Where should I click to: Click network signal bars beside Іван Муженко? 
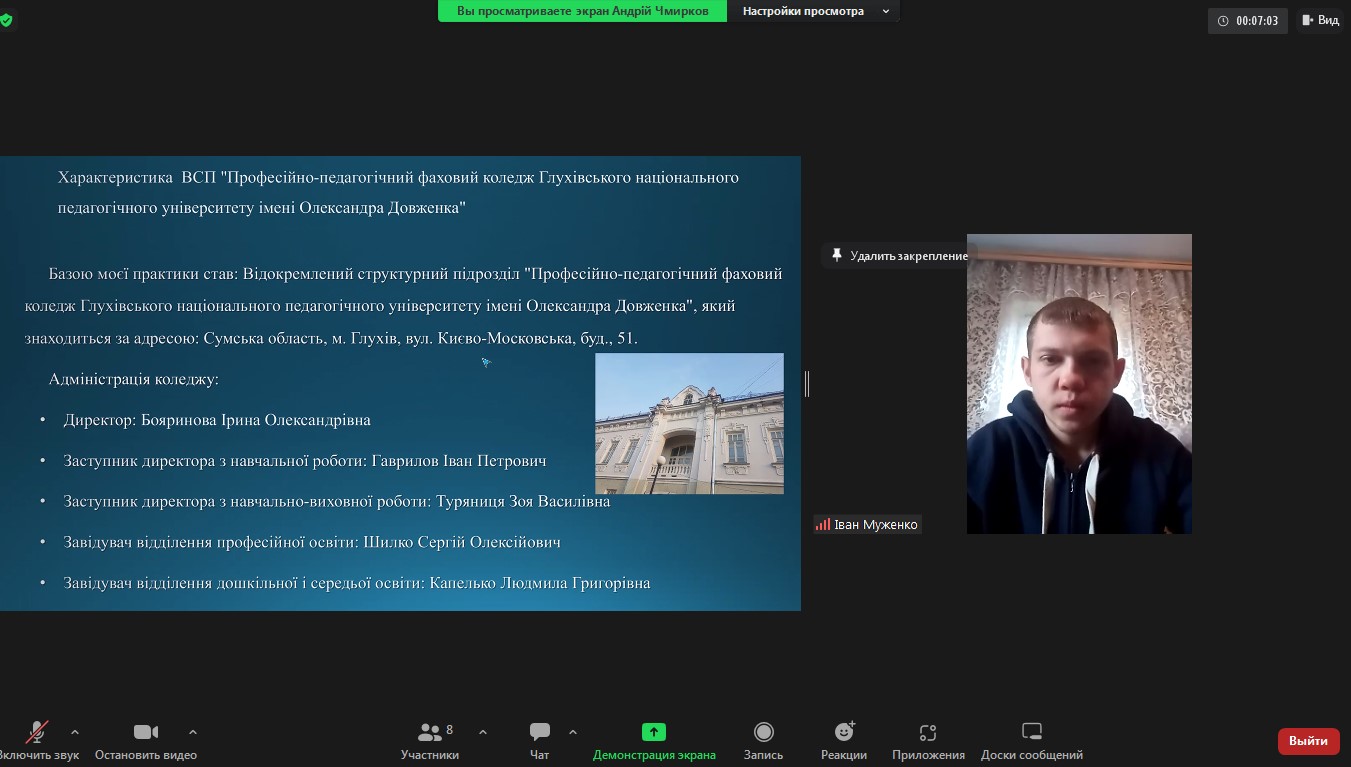point(823,524)
